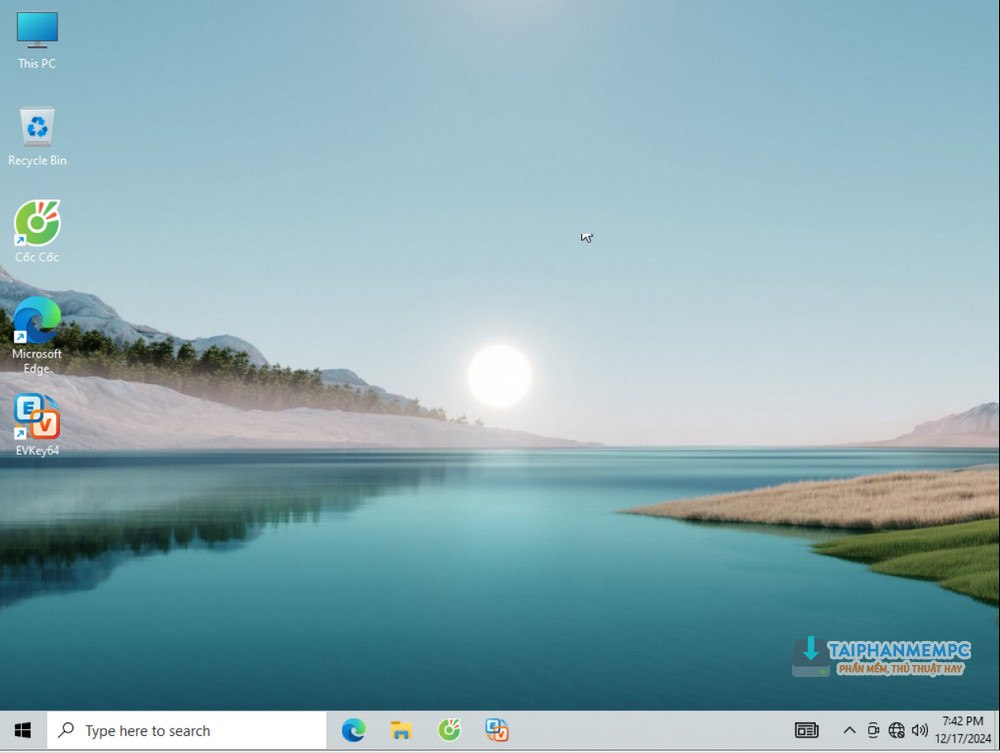This screenshot has width=1000, height=753.
Task: Expand the hidden system tray icons
Action: coord(850,731)
